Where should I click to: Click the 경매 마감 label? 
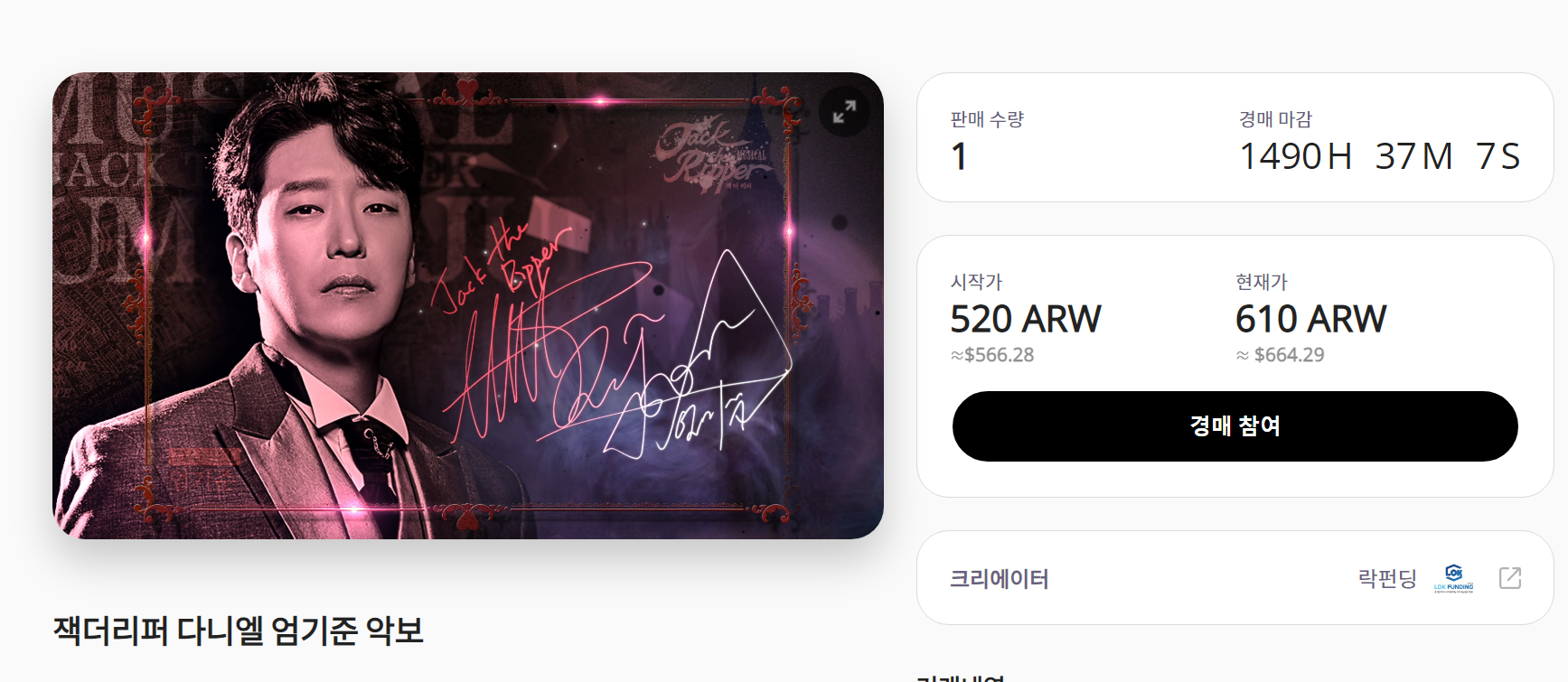point(1275,119)
